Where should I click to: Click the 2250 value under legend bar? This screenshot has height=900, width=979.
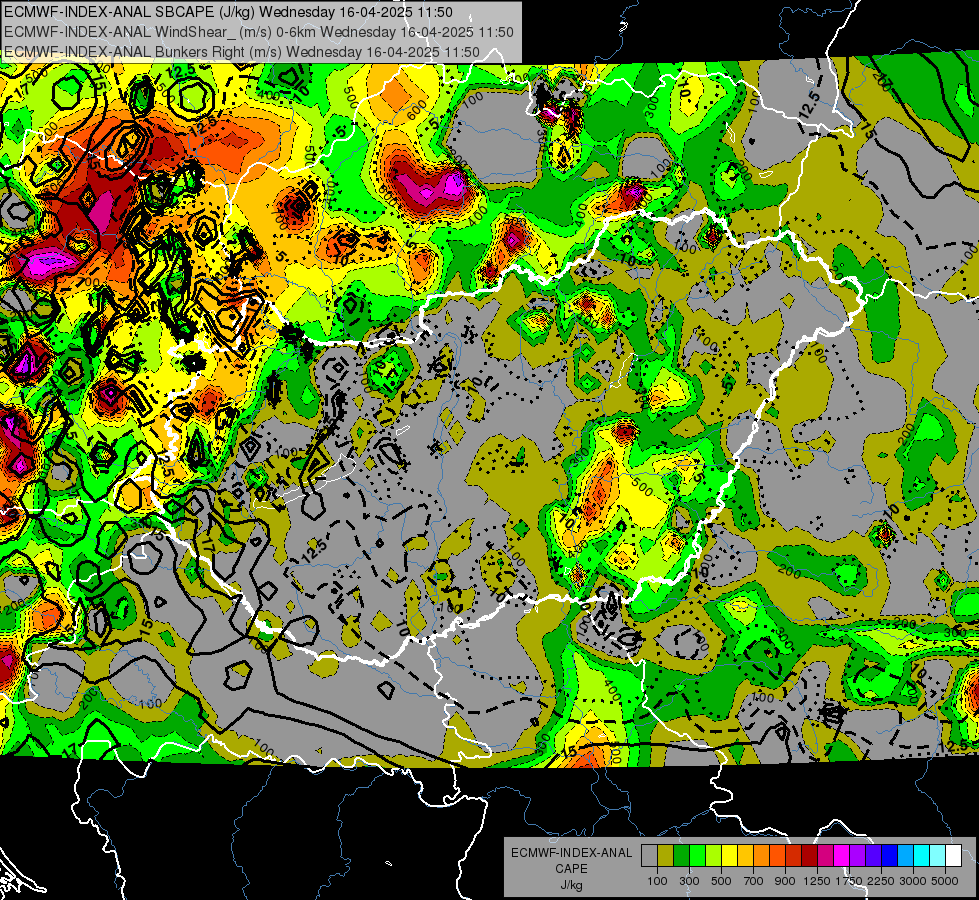881,881
